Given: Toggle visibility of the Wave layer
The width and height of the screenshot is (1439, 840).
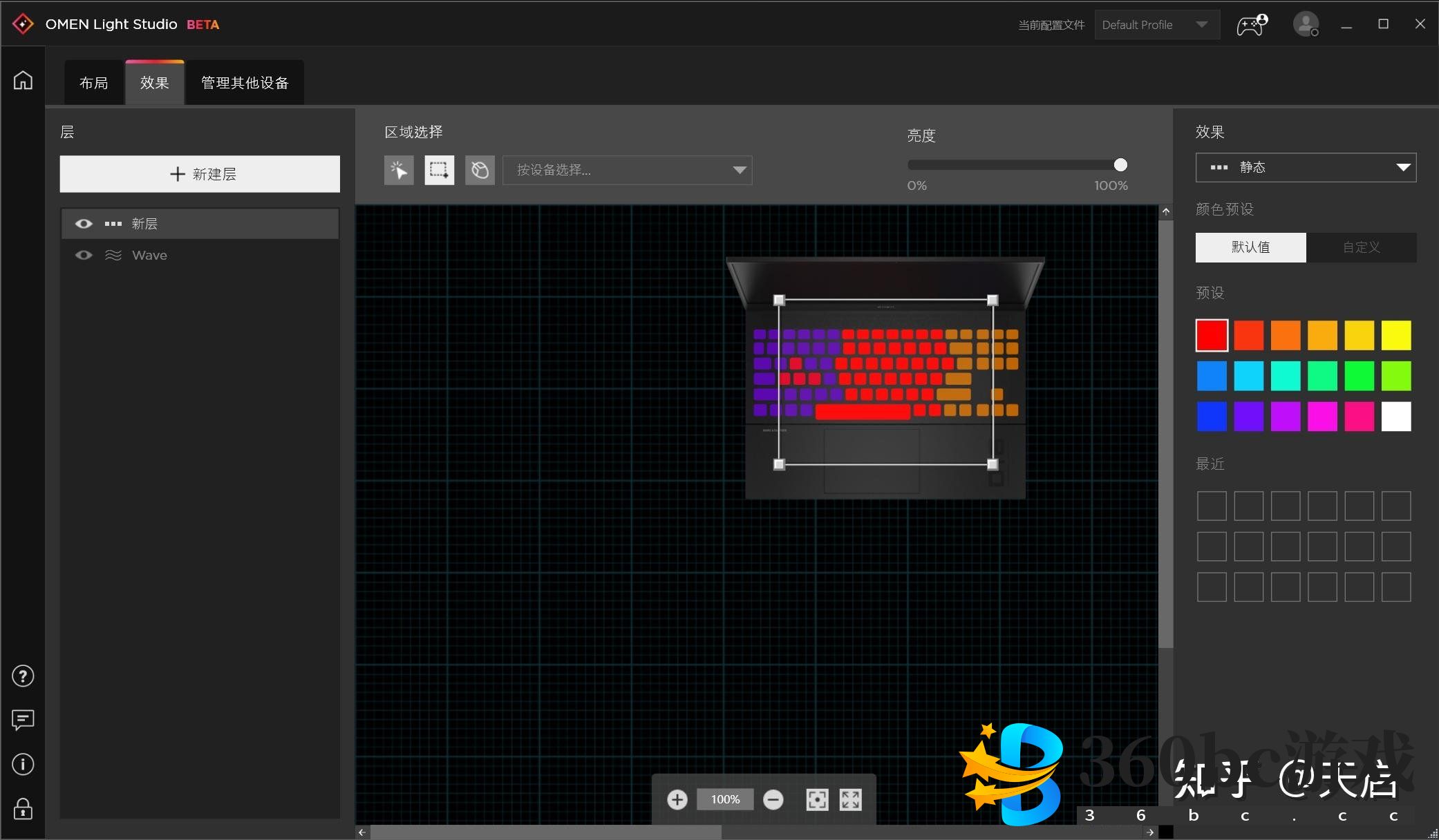Looking at the screenshot, I should (84, 256).
